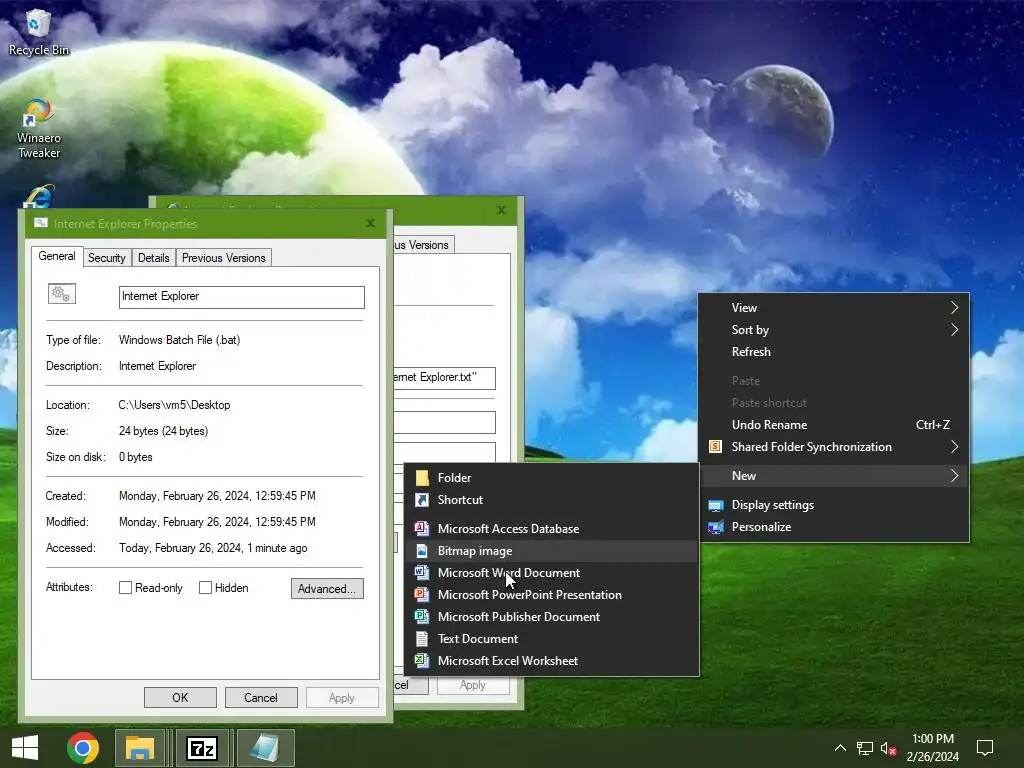Launch Google Chrome from the taskbar
The height and width of the screenshot is (768, 1024).
point(83,748)
